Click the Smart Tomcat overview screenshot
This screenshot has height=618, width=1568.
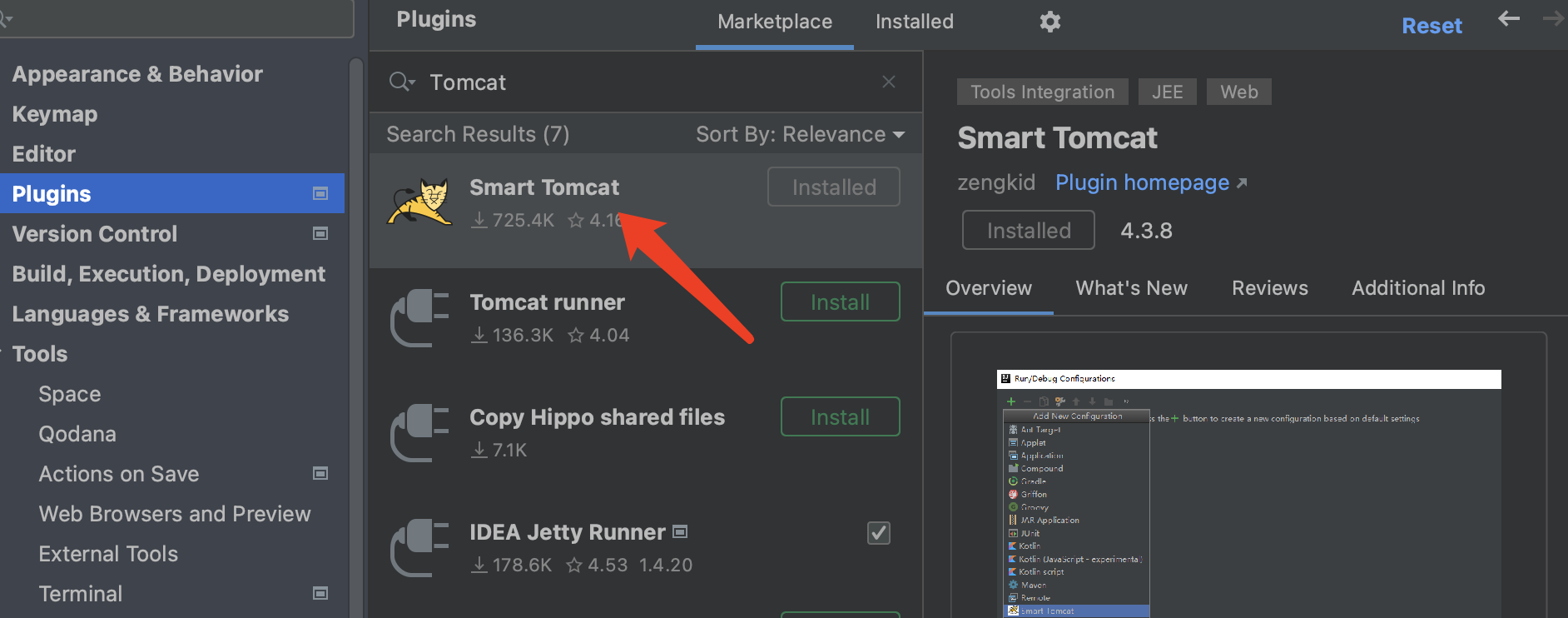coord(1248,491)
